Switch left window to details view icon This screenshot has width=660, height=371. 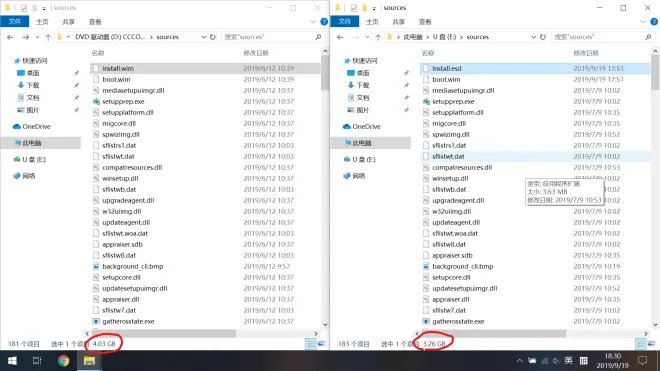pos(311,344)
